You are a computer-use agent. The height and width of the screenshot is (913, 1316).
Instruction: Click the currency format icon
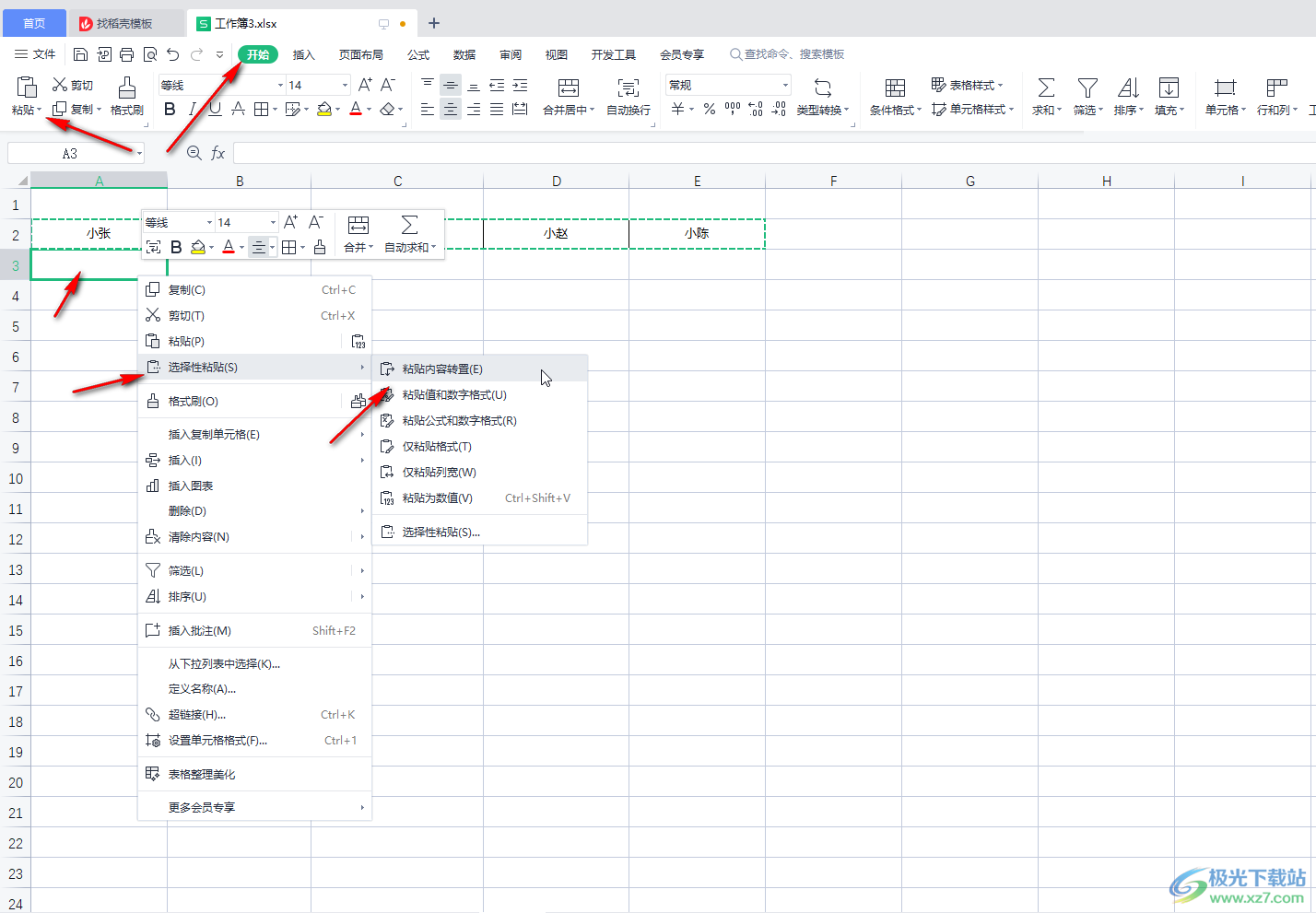pos(677,110)
